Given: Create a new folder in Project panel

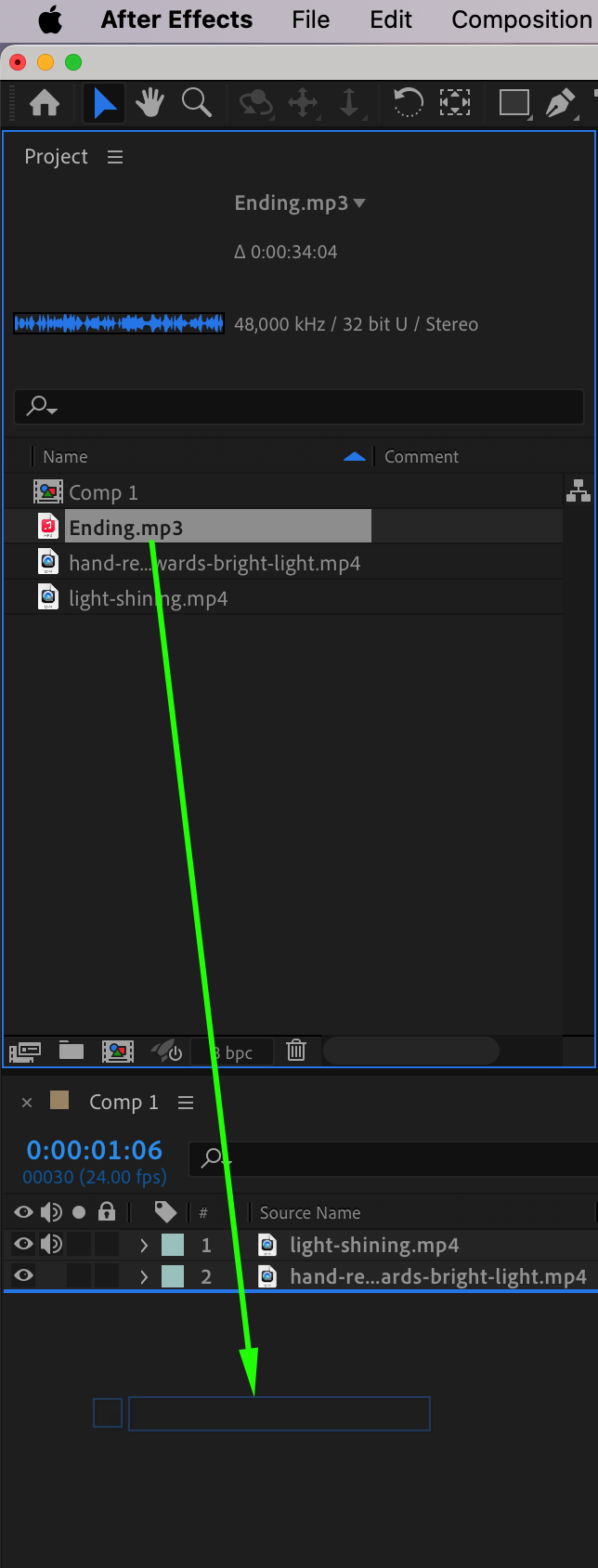Looking at the screenshot, I should coord(71,1051).
